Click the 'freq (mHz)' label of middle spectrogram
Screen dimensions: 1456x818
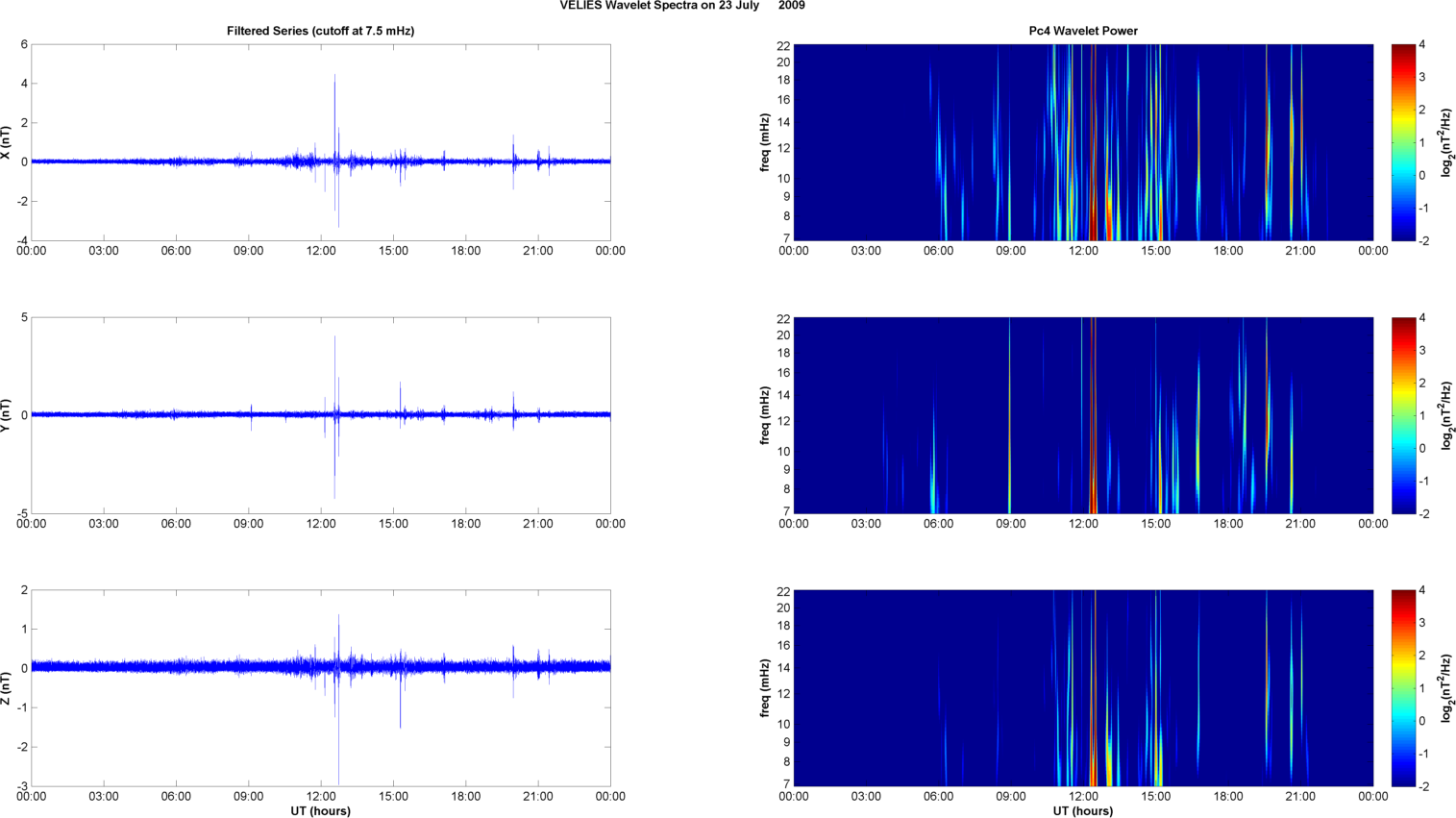[765, 415]
